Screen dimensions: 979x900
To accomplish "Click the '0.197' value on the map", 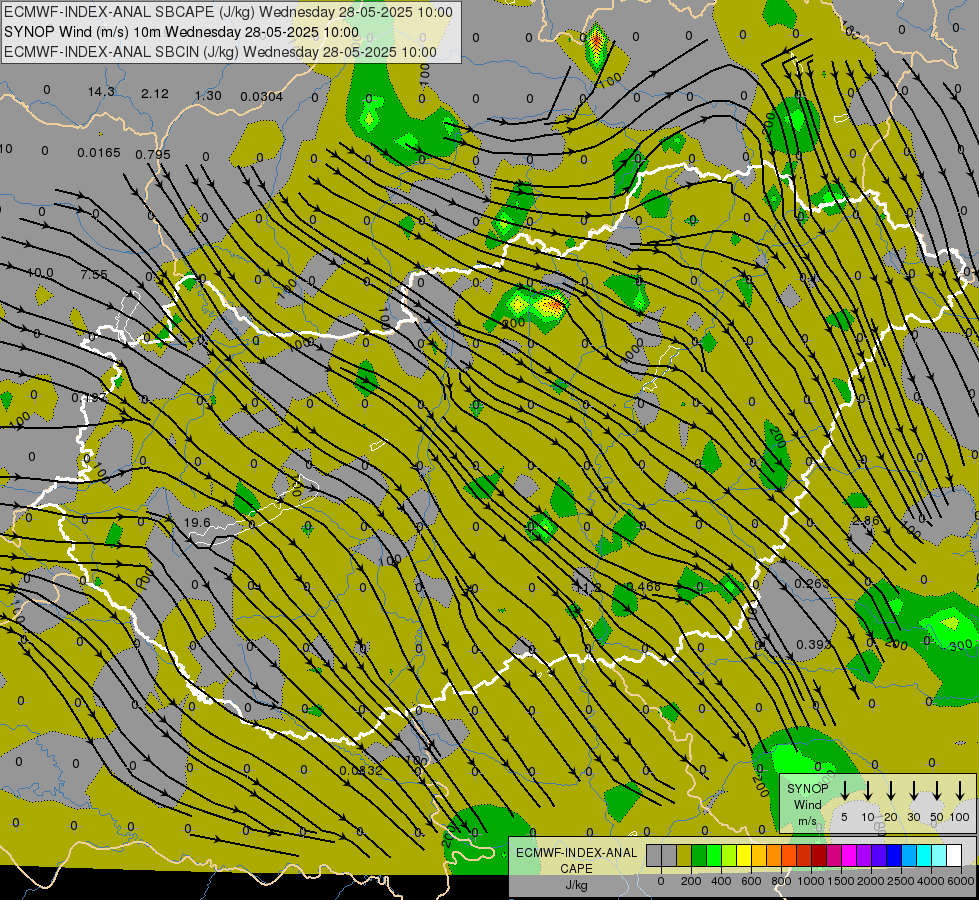I will (89, 398).
